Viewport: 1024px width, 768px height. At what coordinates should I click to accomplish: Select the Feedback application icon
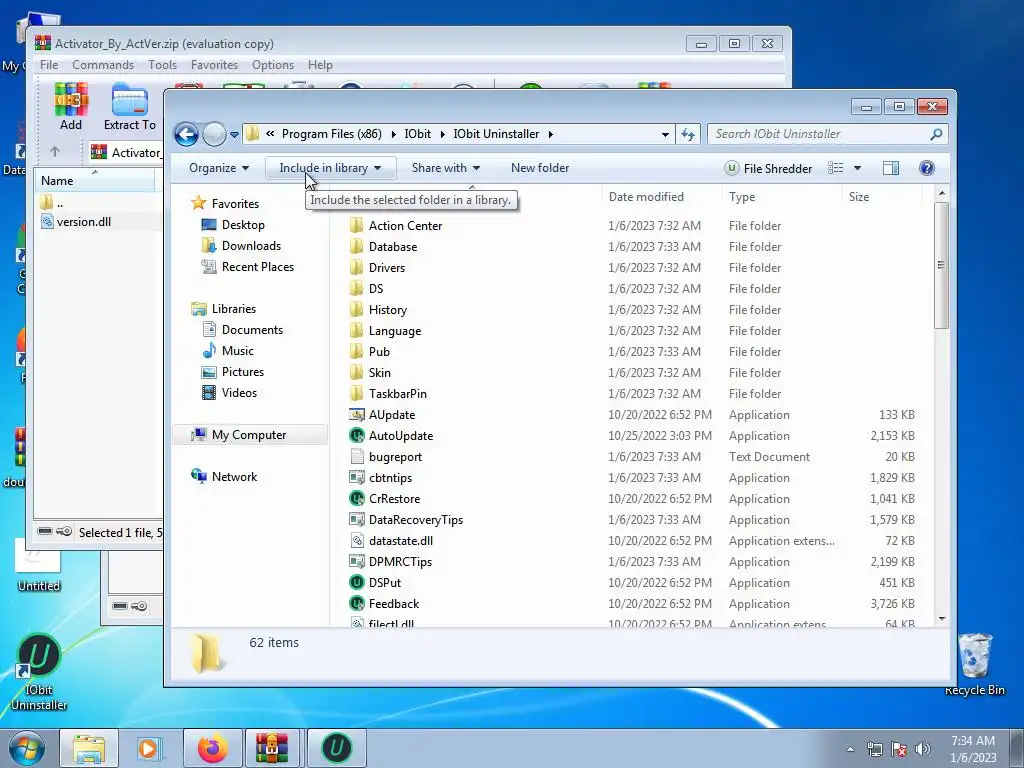coord(357,603)
